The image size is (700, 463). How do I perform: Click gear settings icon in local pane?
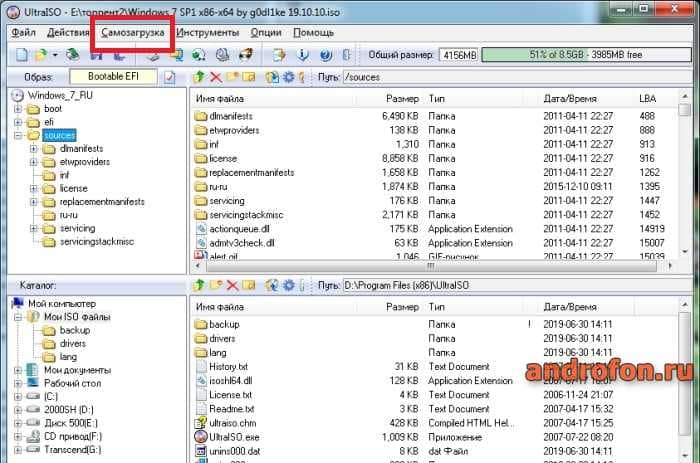click(x=289, y=285)
